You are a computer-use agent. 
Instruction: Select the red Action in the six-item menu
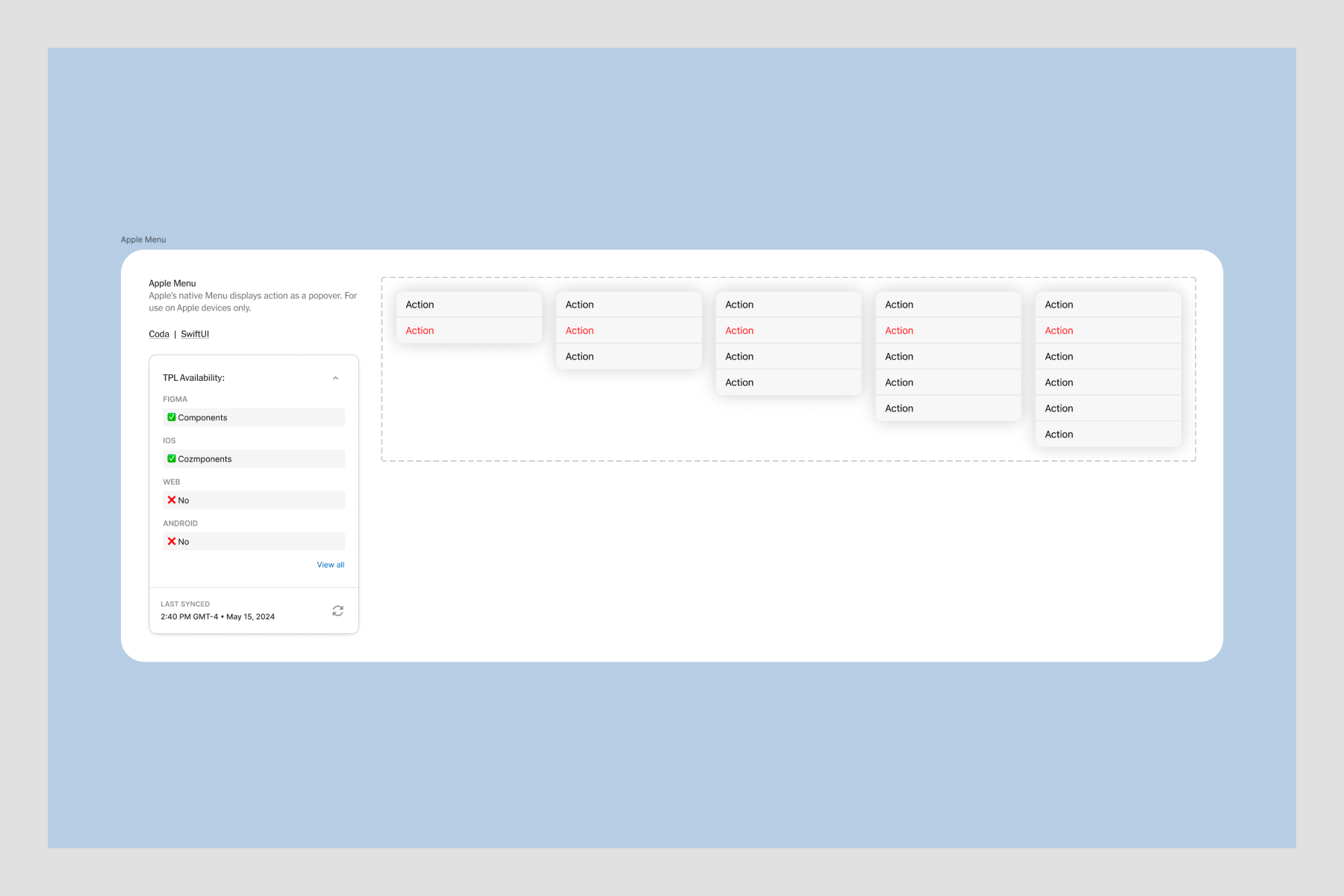pos(1108,331)
